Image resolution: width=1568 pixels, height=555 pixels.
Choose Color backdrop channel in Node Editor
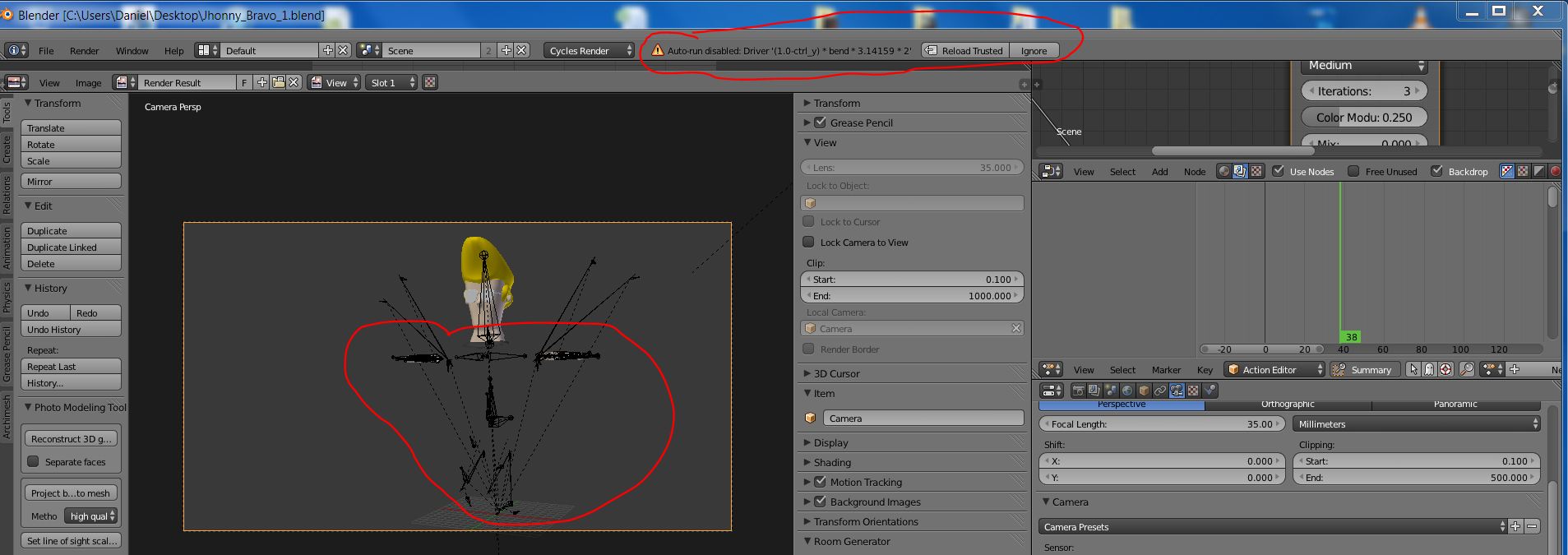1523,171
